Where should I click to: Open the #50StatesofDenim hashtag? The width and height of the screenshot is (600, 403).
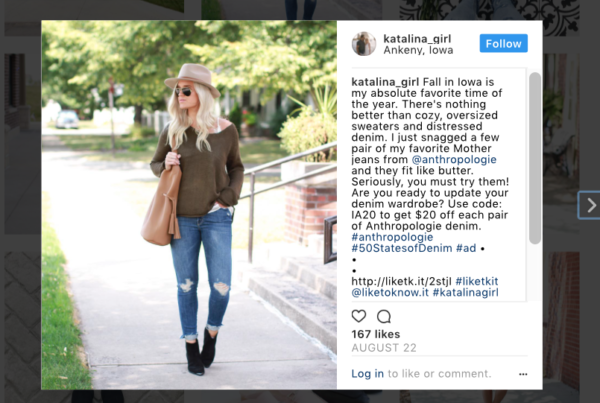(x=402, y=248)
